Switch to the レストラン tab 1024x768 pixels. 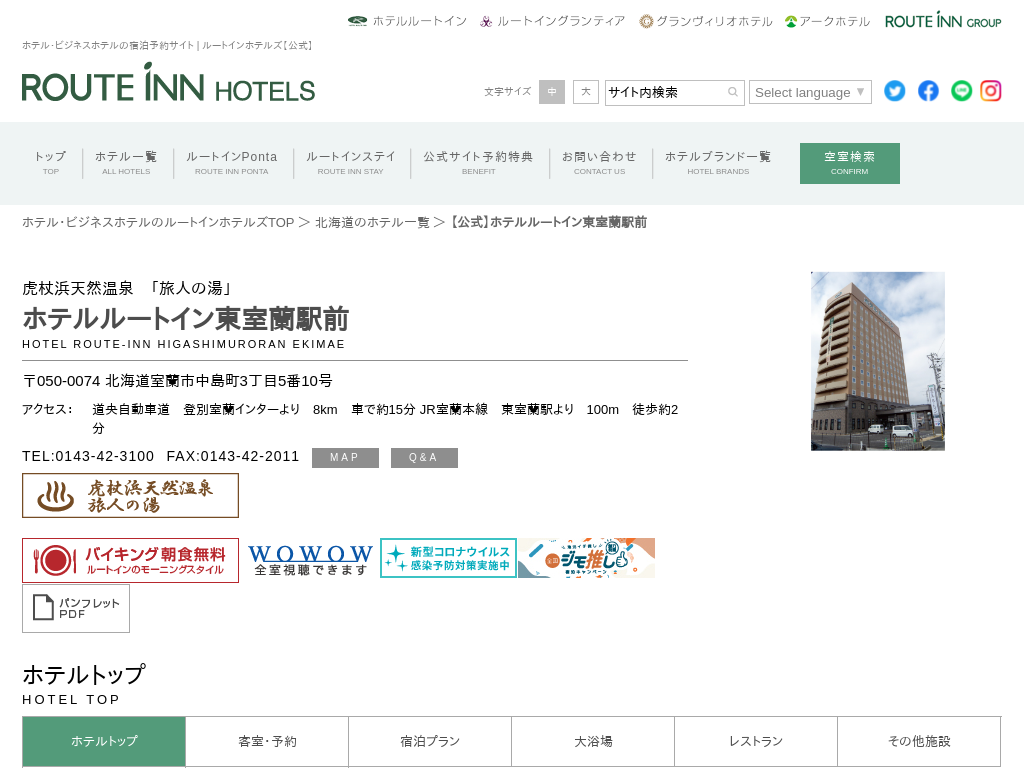coord(756,741)
